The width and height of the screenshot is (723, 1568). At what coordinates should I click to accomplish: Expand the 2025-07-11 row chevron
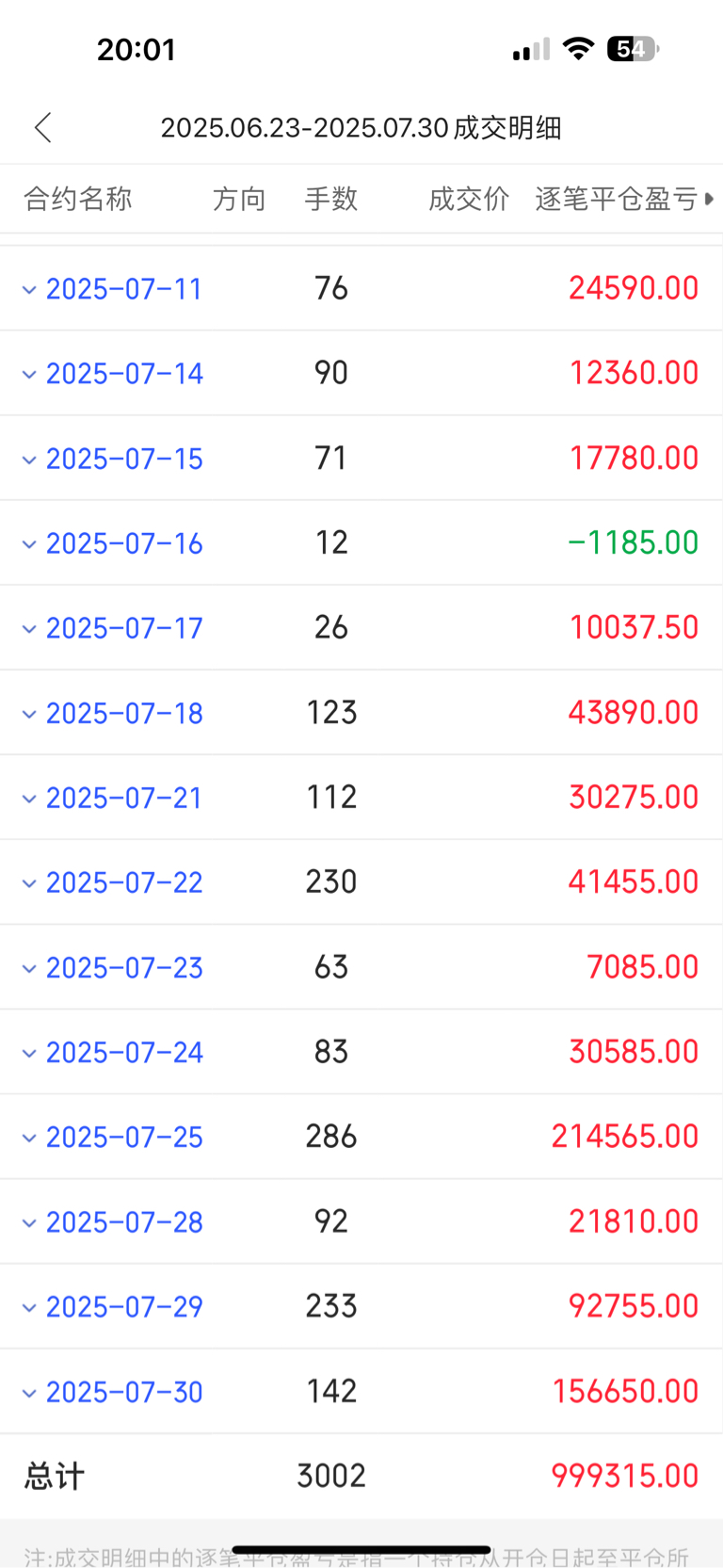pyautogui.click(x=29, y=290)
